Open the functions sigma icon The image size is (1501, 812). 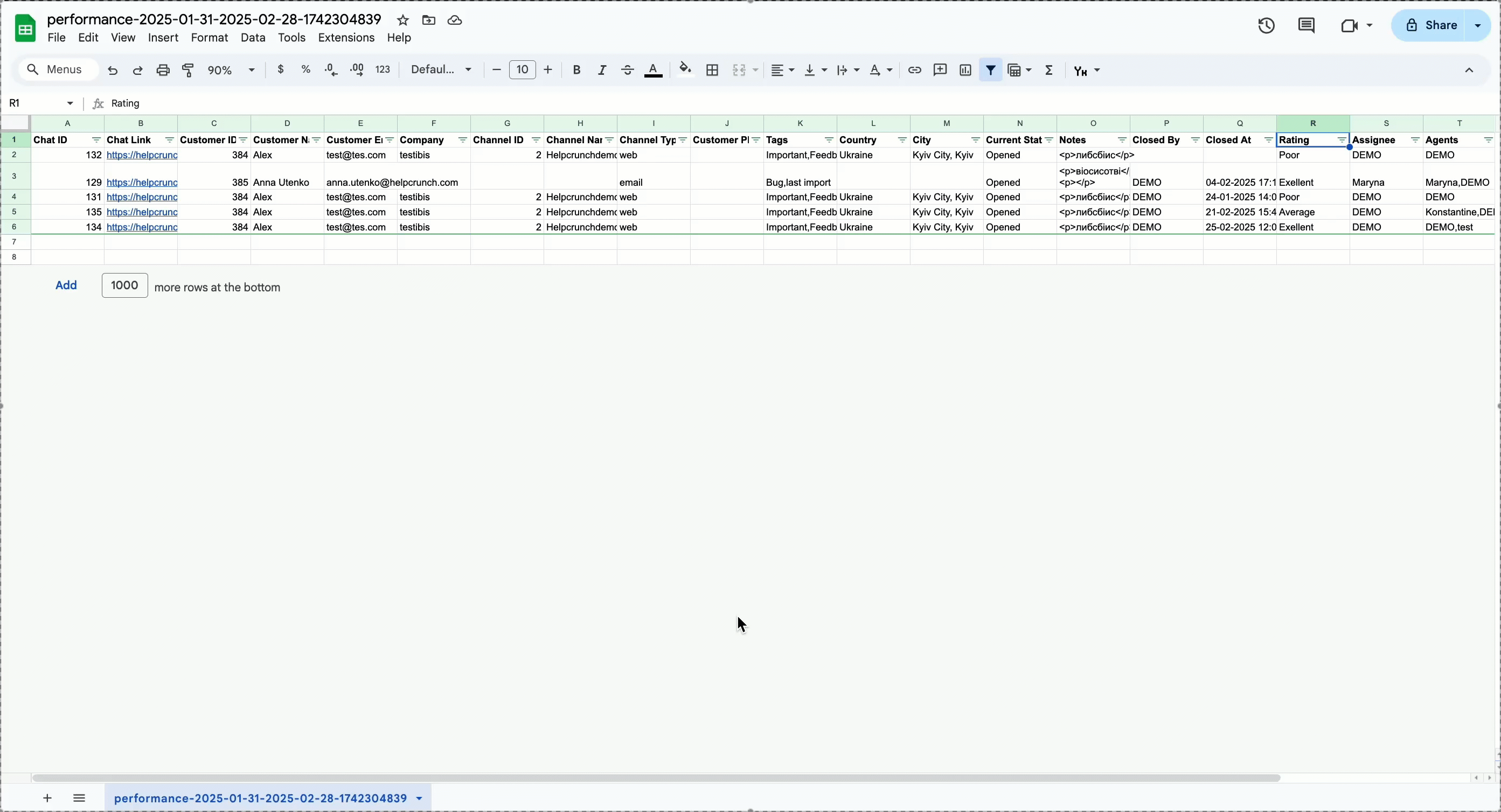[x=1050, y=71]
